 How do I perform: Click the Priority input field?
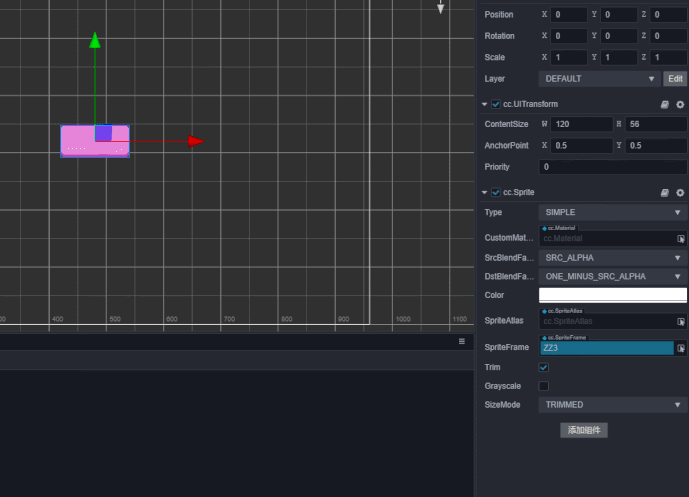613,167
